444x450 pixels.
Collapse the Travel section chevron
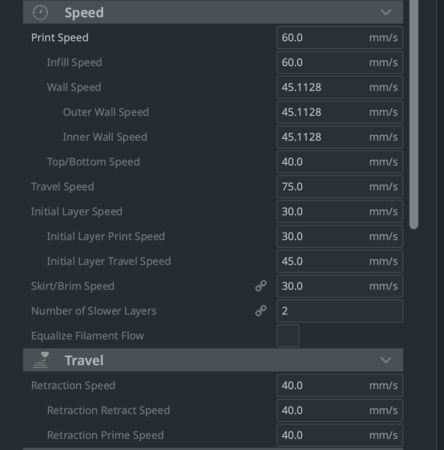pos(386,360)
